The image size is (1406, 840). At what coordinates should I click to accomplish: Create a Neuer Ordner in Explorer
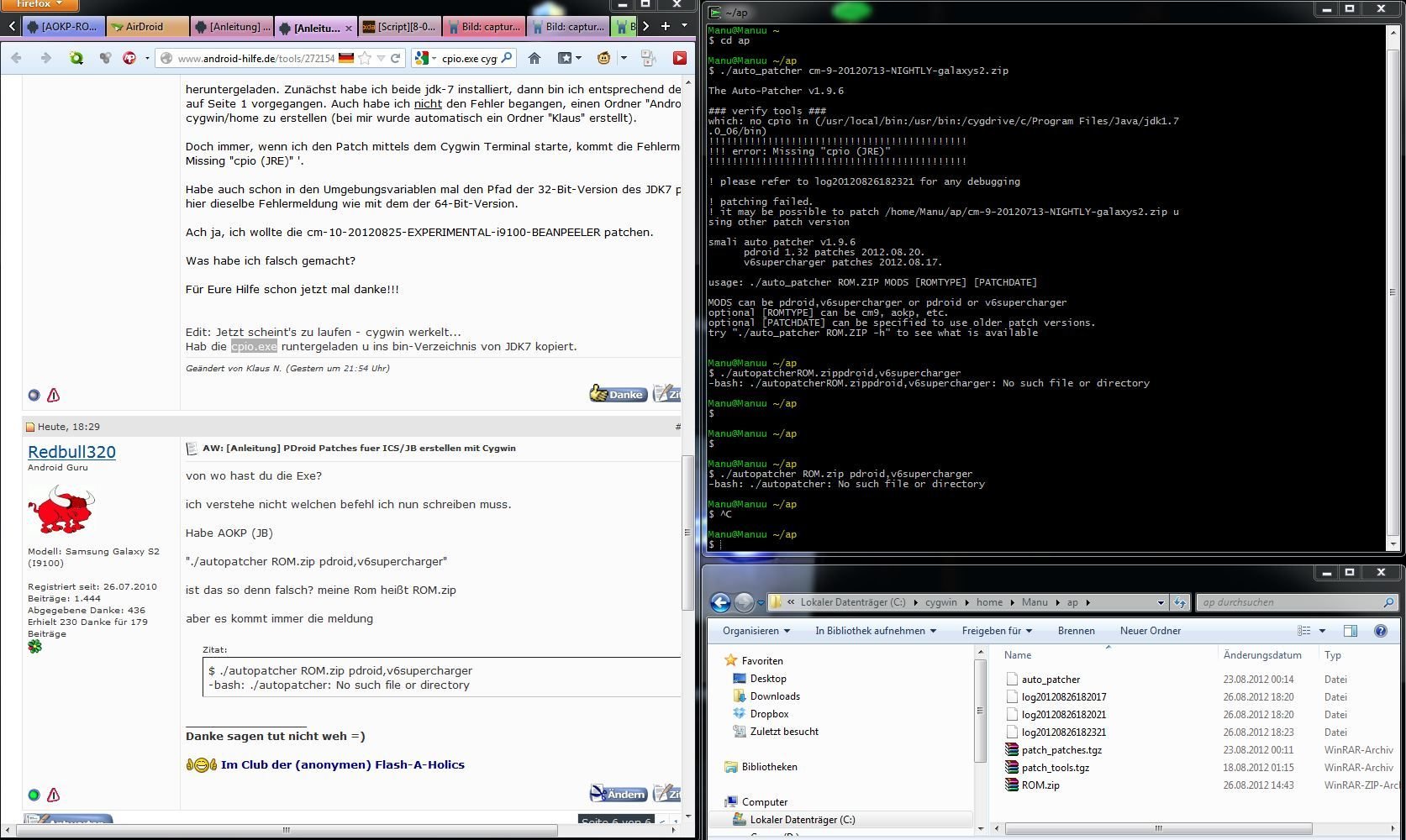click(x=1151, y=631)
